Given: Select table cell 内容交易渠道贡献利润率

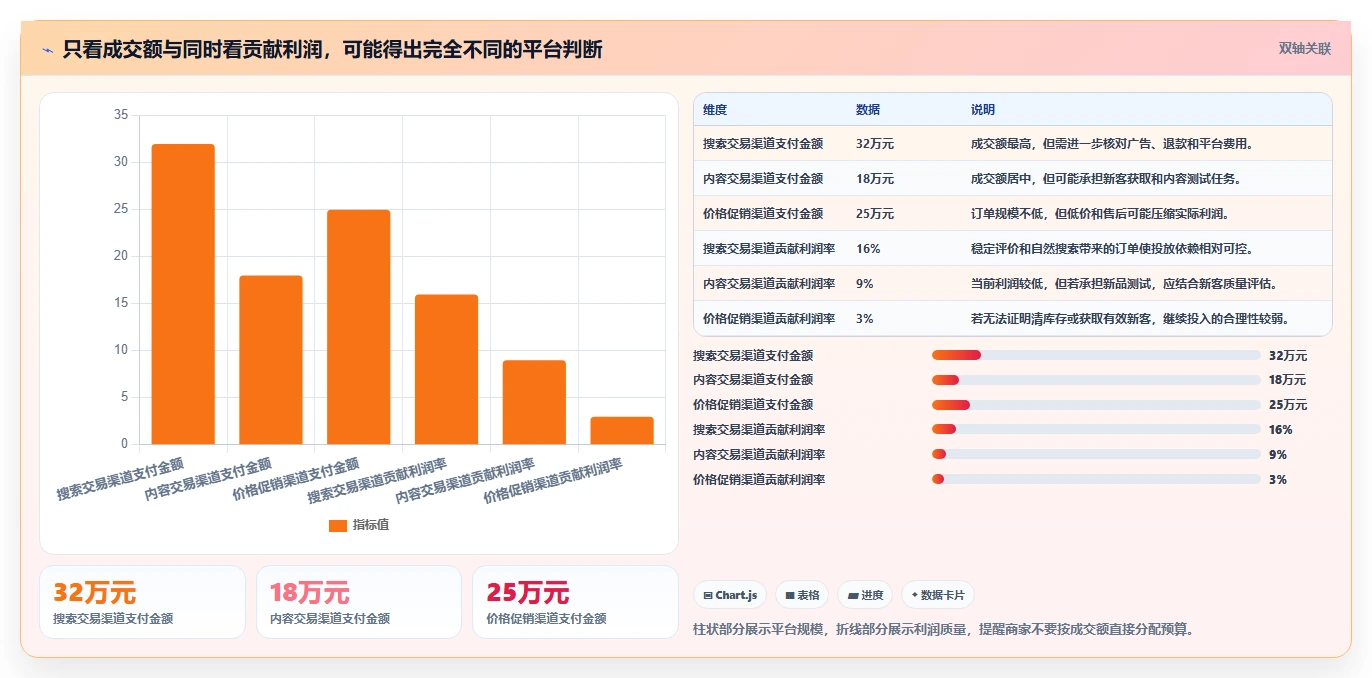Looking at the screenshot, I should click(769, 284).
